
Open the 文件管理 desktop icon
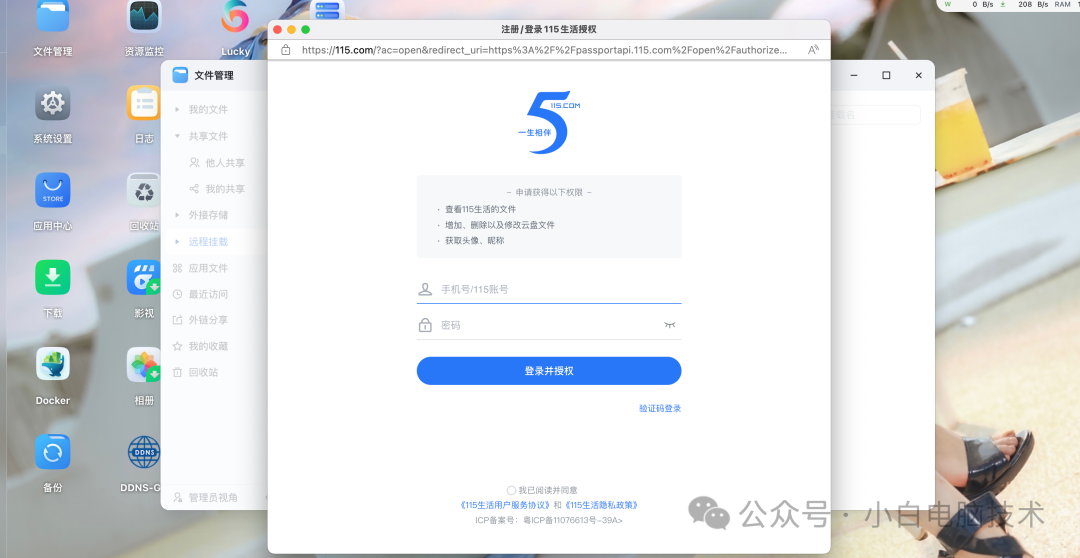click(53, 17)
